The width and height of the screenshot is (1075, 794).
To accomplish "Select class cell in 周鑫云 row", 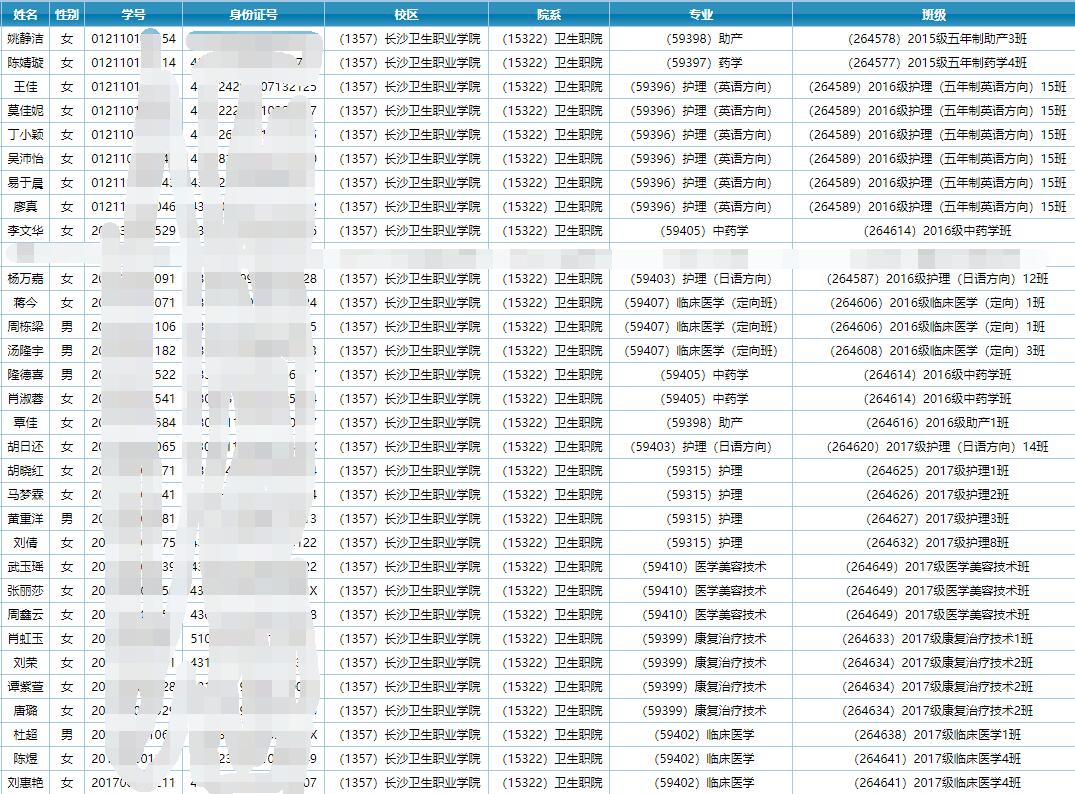I will (x=933, y=615).
